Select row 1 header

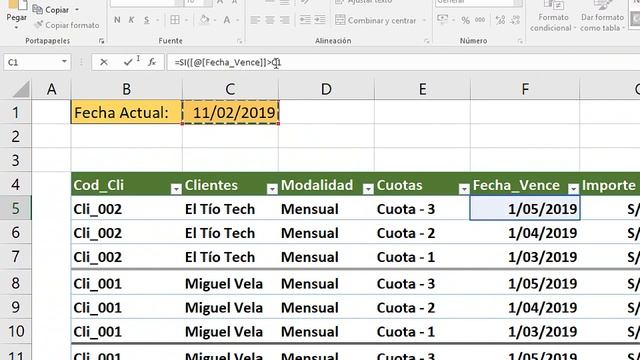pos(16,112)
